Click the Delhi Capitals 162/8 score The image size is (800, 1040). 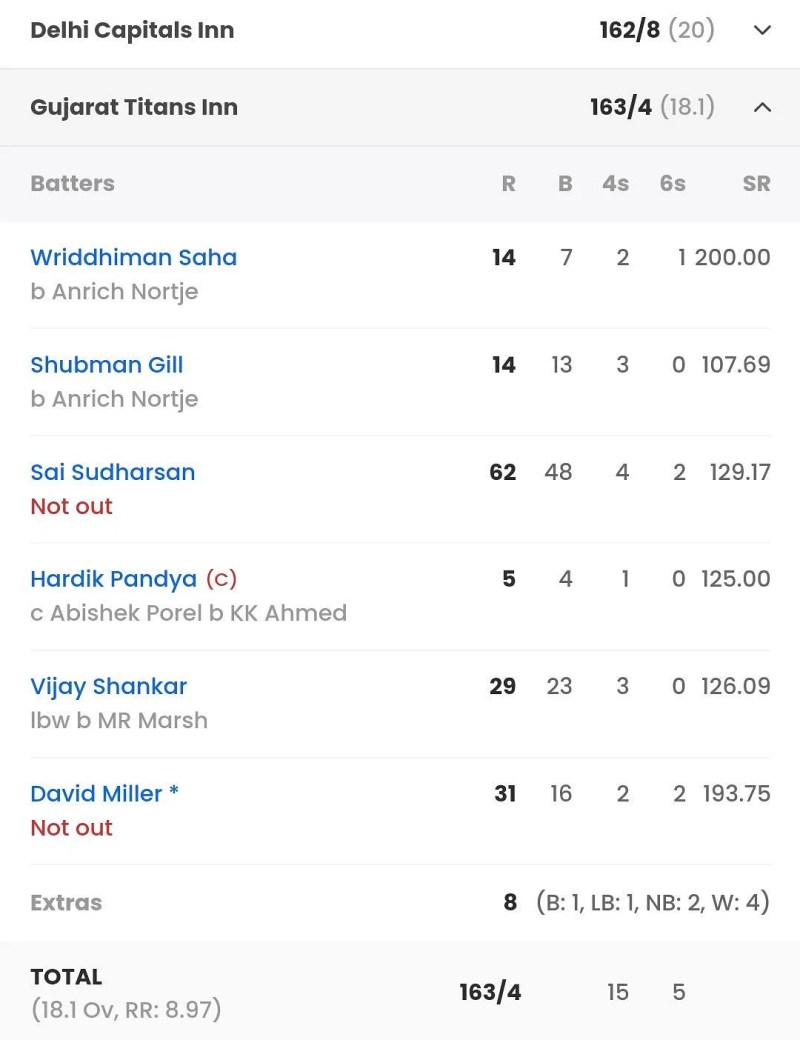630,30
